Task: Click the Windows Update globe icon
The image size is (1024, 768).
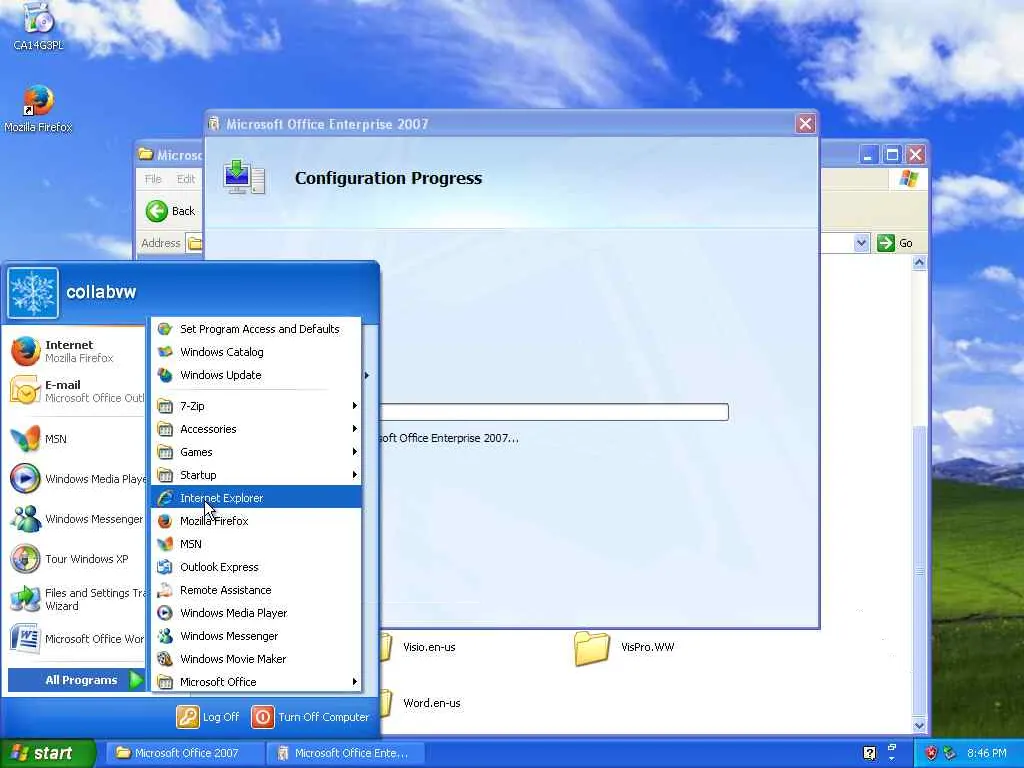Action: [x=165, y=375]
